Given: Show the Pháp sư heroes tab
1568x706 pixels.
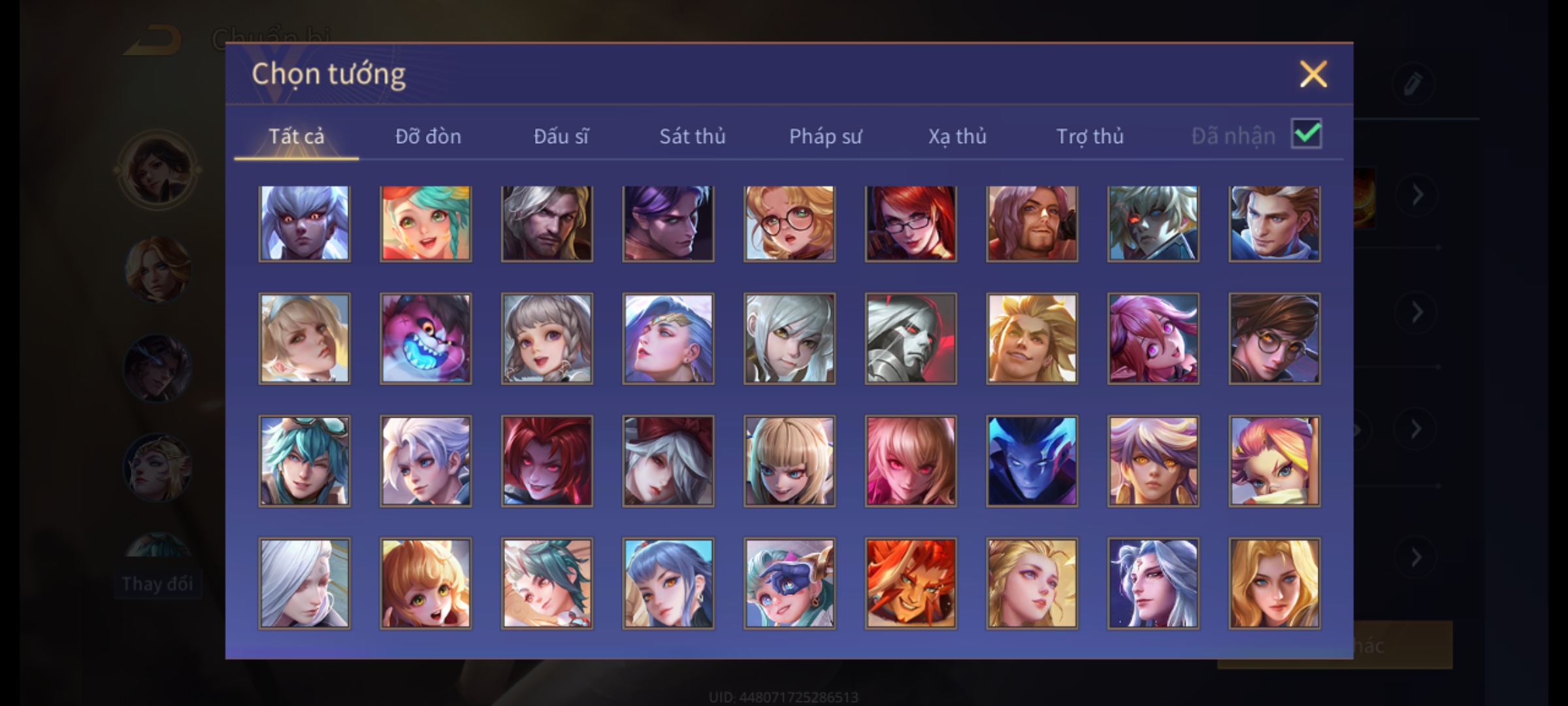Looking at the screenshot, I should point(826,136).
